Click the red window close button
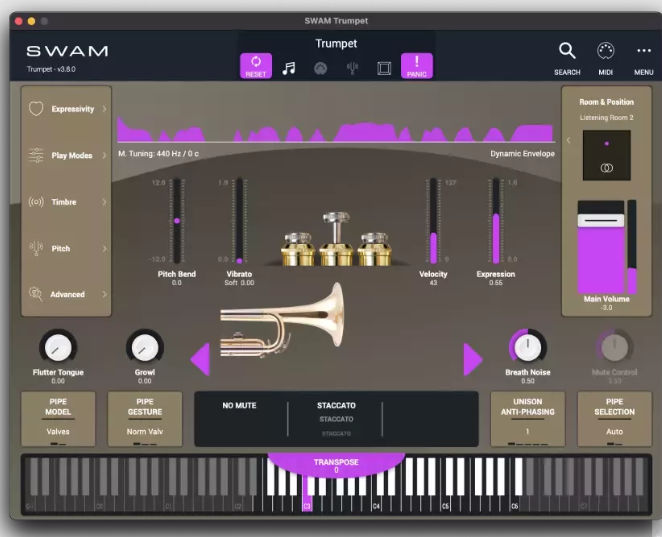662x537 pixels. point(19,21)
